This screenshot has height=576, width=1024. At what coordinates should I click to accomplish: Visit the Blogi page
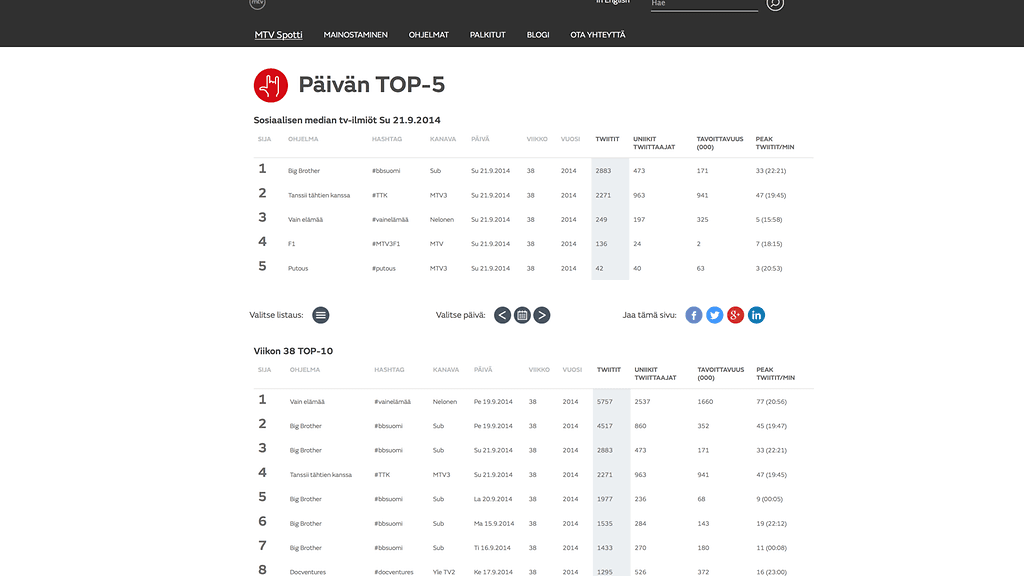point(538,35)
